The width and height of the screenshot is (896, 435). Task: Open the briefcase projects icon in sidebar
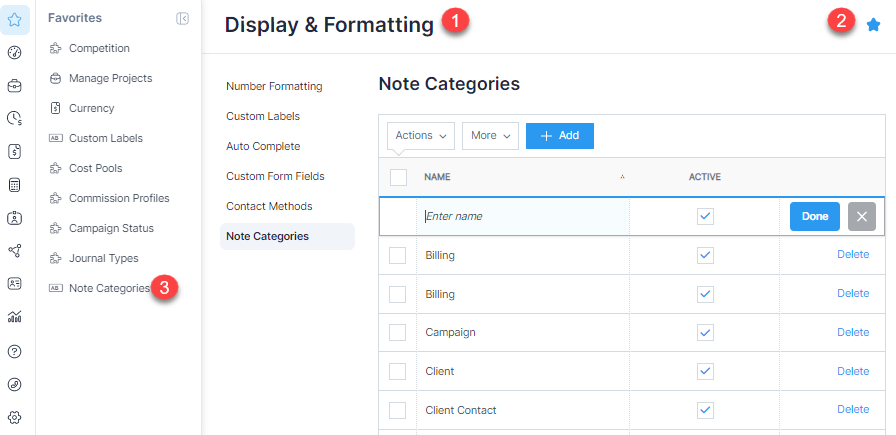pos(15,86)
